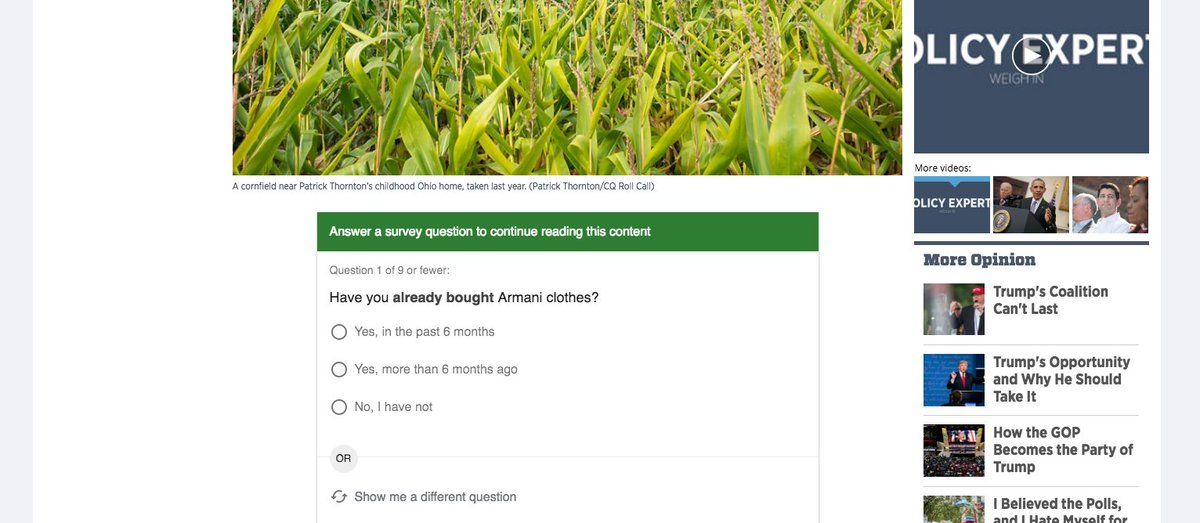Play the Policy Experts video
Screen dimensions: 1200x523
[x=1031, y=55]
